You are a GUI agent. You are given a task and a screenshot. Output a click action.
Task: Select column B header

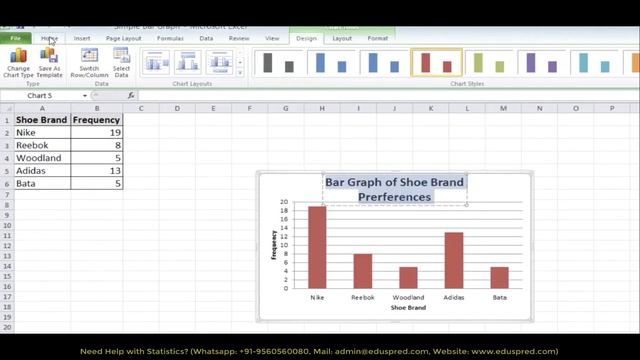point(97,109)
